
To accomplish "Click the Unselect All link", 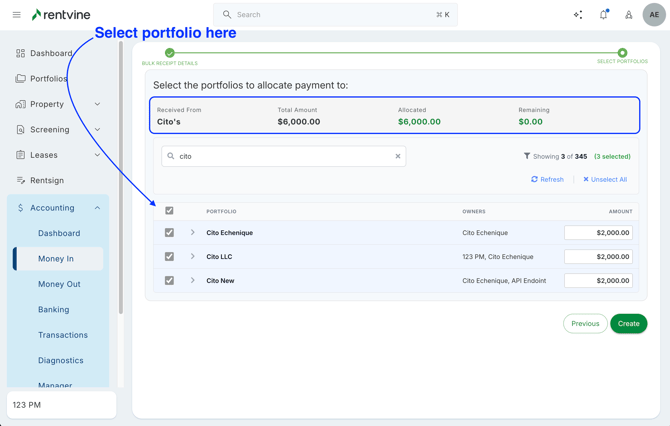I will pyautogui.click(x=605, y=180).
